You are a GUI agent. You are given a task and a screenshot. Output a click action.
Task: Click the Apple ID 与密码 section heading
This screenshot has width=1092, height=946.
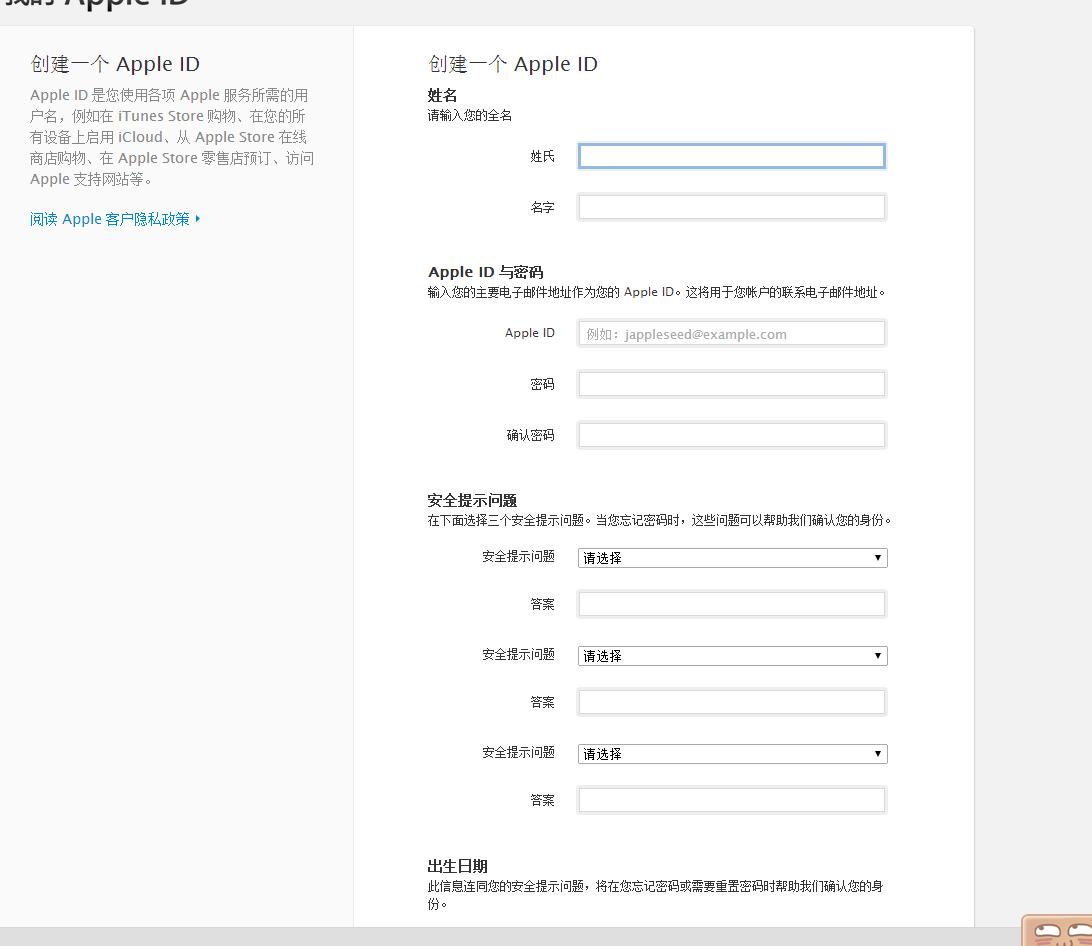(485, 272)
